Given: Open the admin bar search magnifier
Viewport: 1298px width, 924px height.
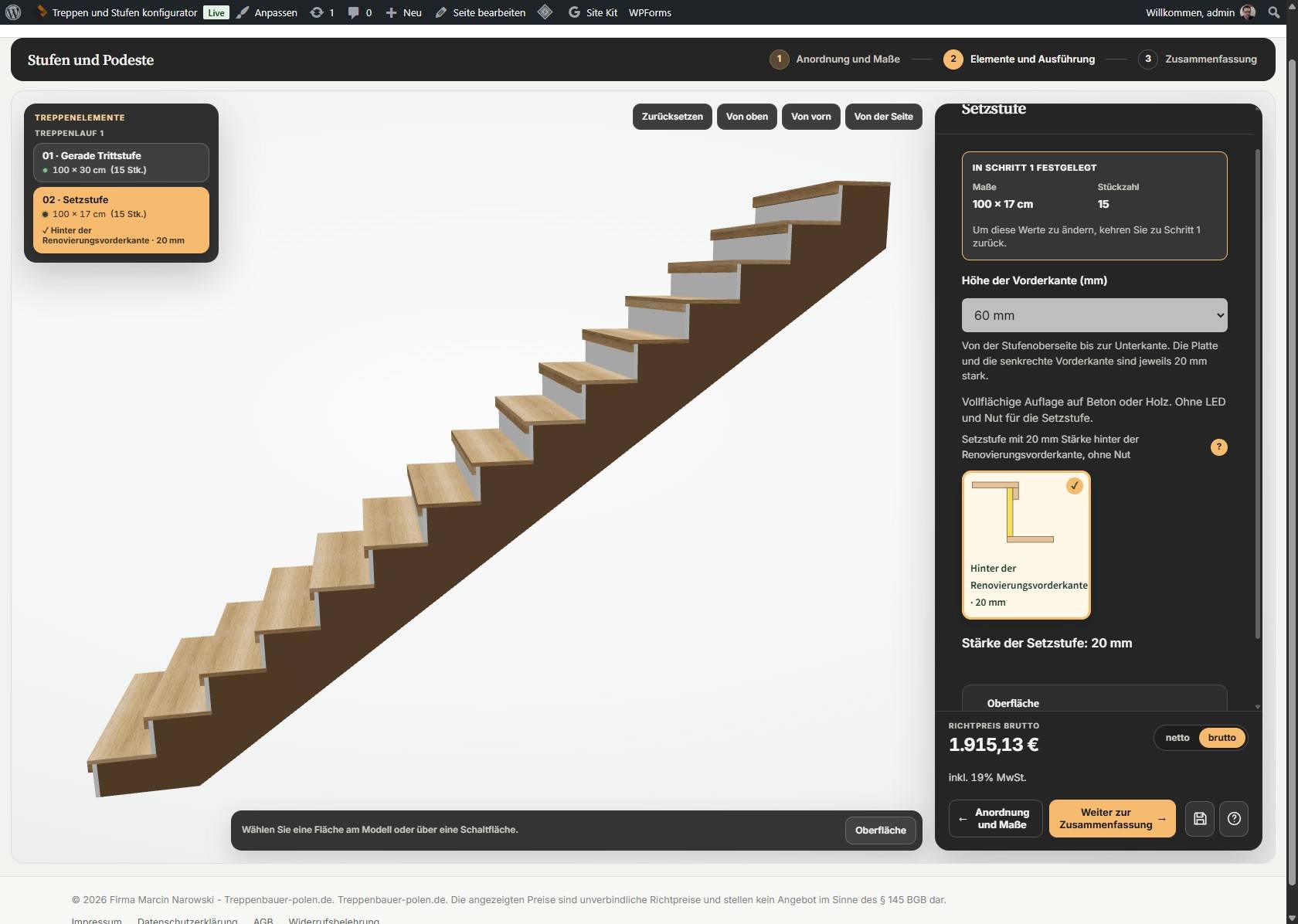Looking at the screenshot, I should click(x=1274, y=12).
